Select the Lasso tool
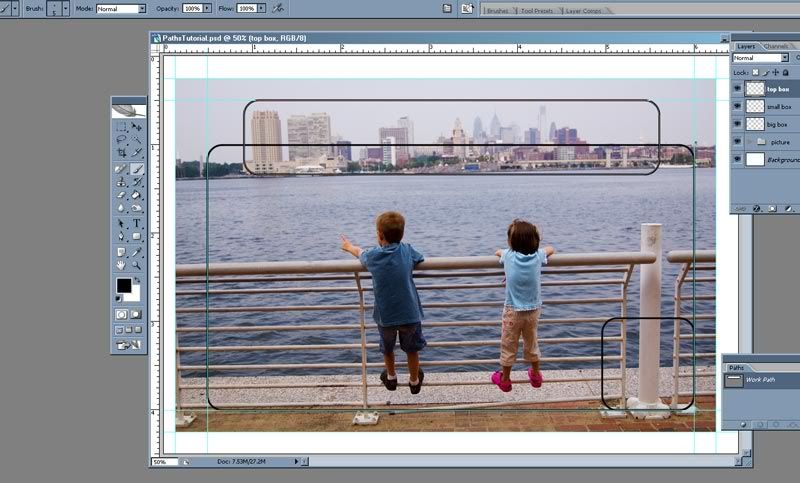 pos(121,139)
